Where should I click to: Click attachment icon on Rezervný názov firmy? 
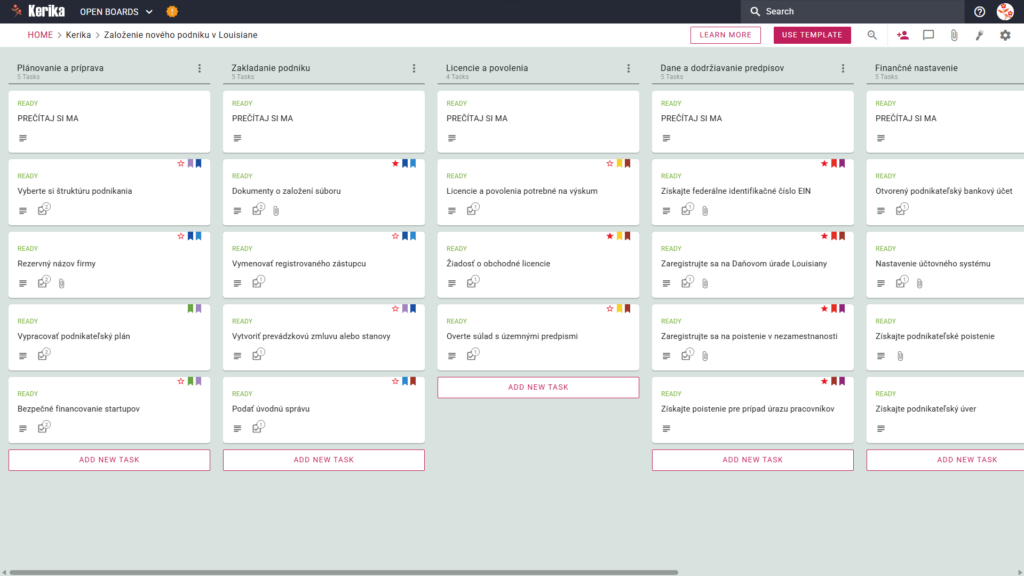point(61,283)
